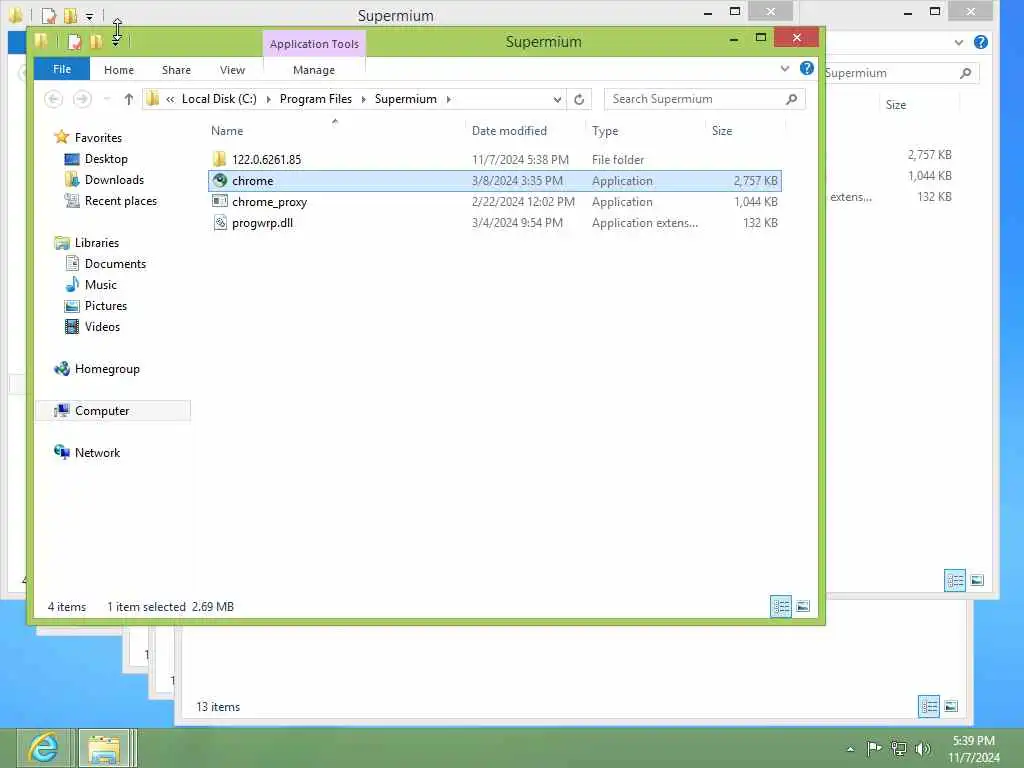Click Size column in background Supermium window

[896, 104]
